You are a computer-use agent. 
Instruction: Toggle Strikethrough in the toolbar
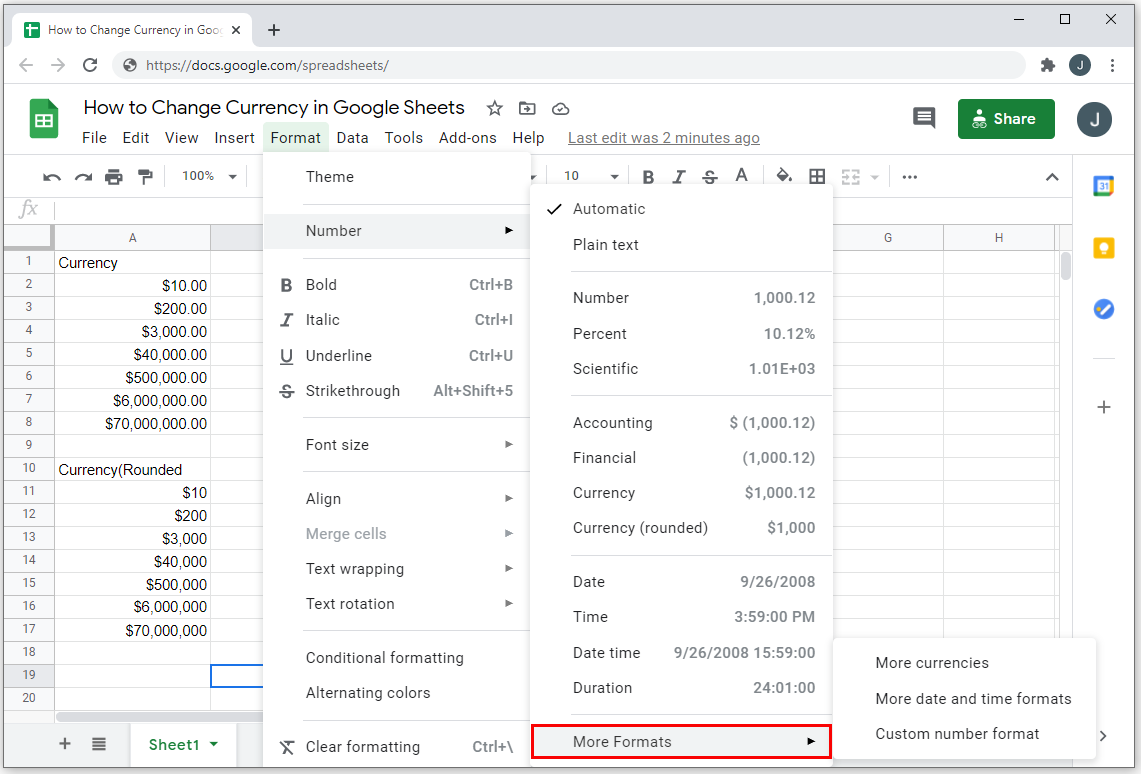coord(709,177)
